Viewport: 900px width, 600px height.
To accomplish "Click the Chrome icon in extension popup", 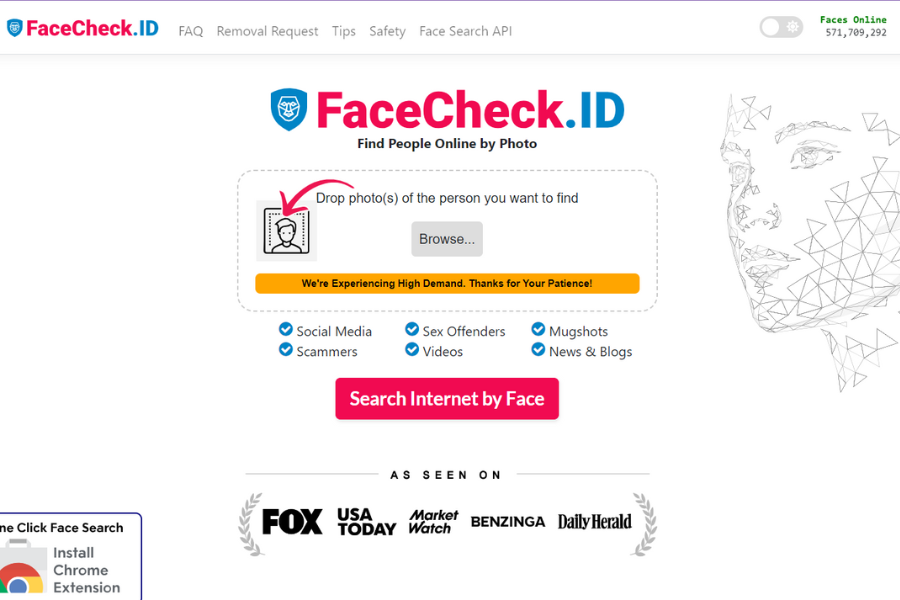I will pos(20,581).
